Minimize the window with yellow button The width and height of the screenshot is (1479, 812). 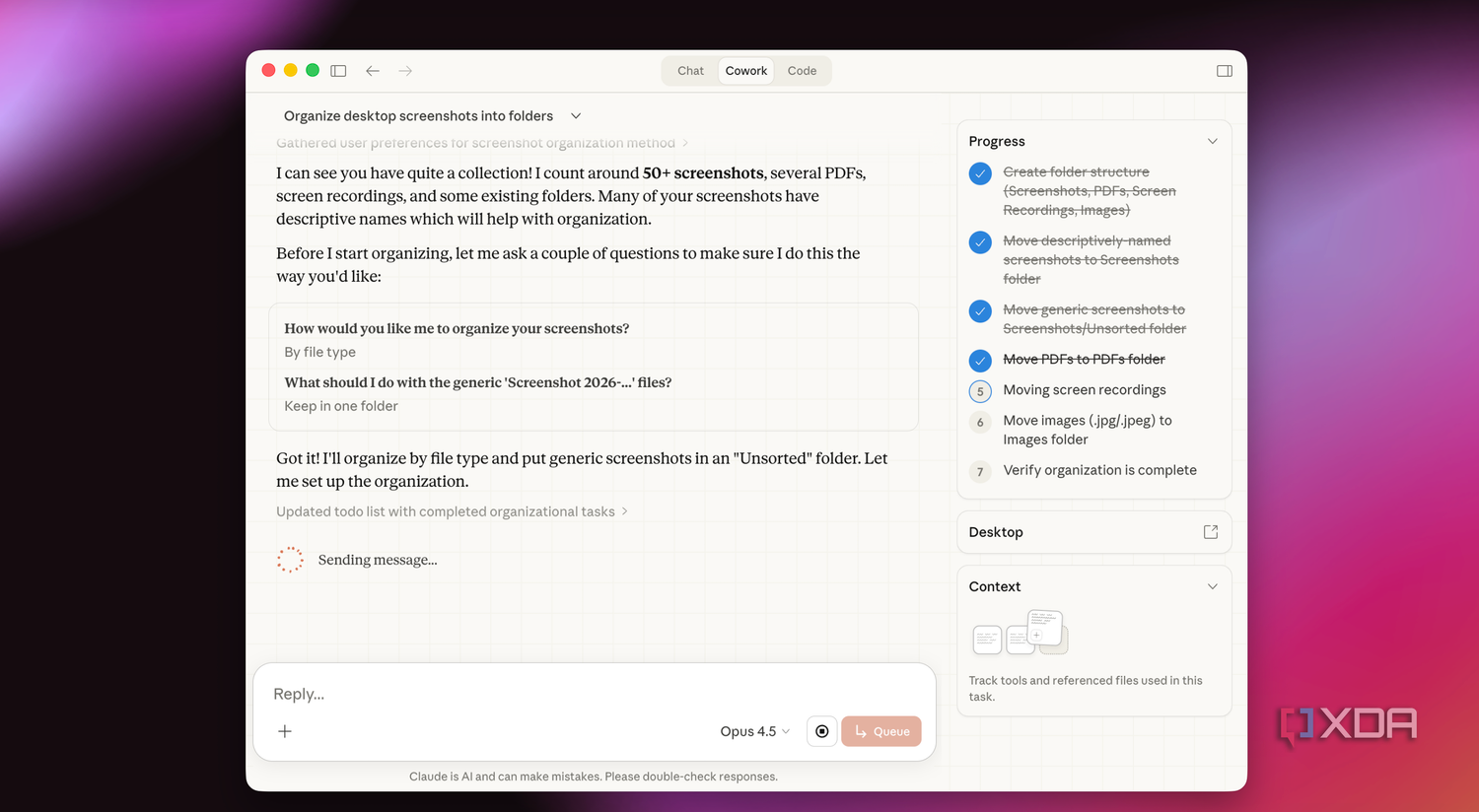coord(290,70)
